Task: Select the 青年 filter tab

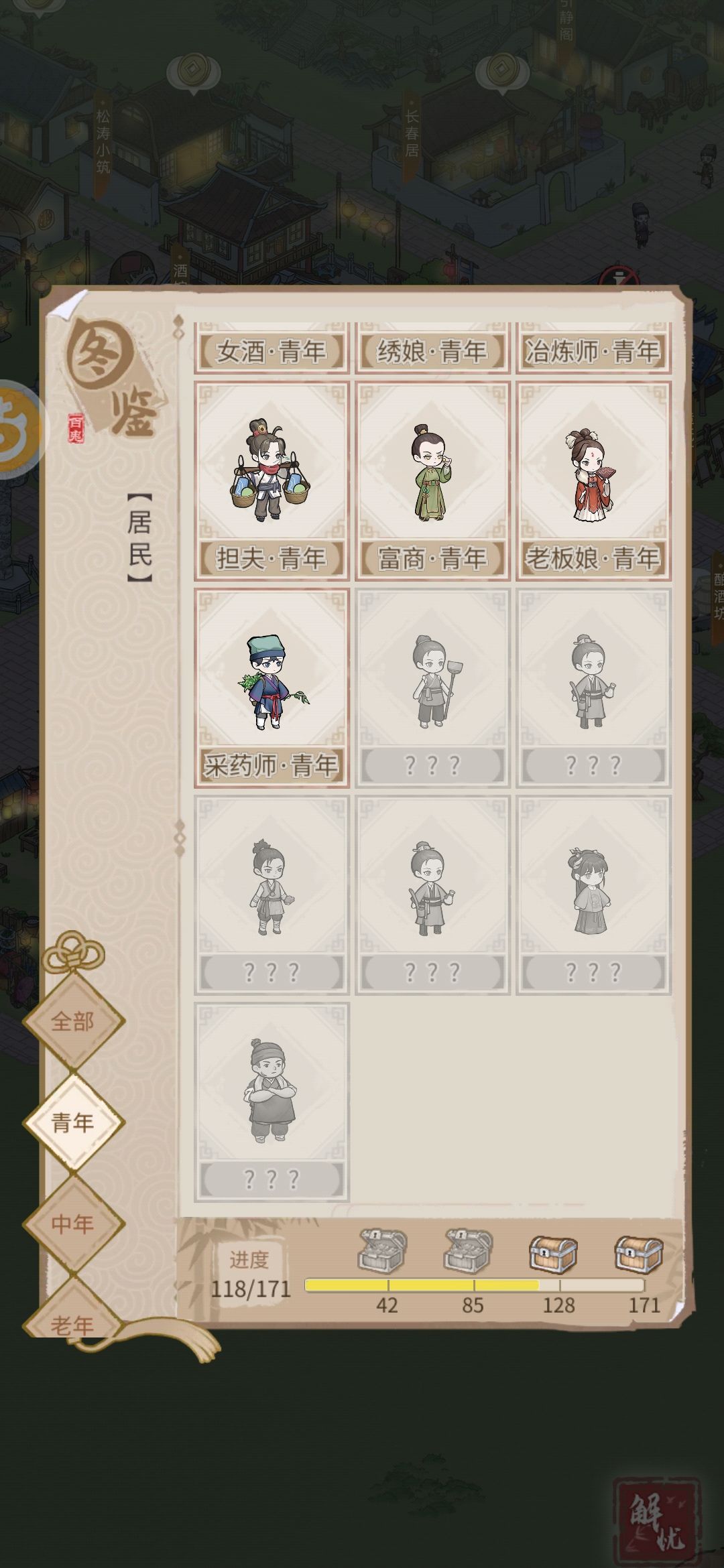Action: (x=73, y=1122)
